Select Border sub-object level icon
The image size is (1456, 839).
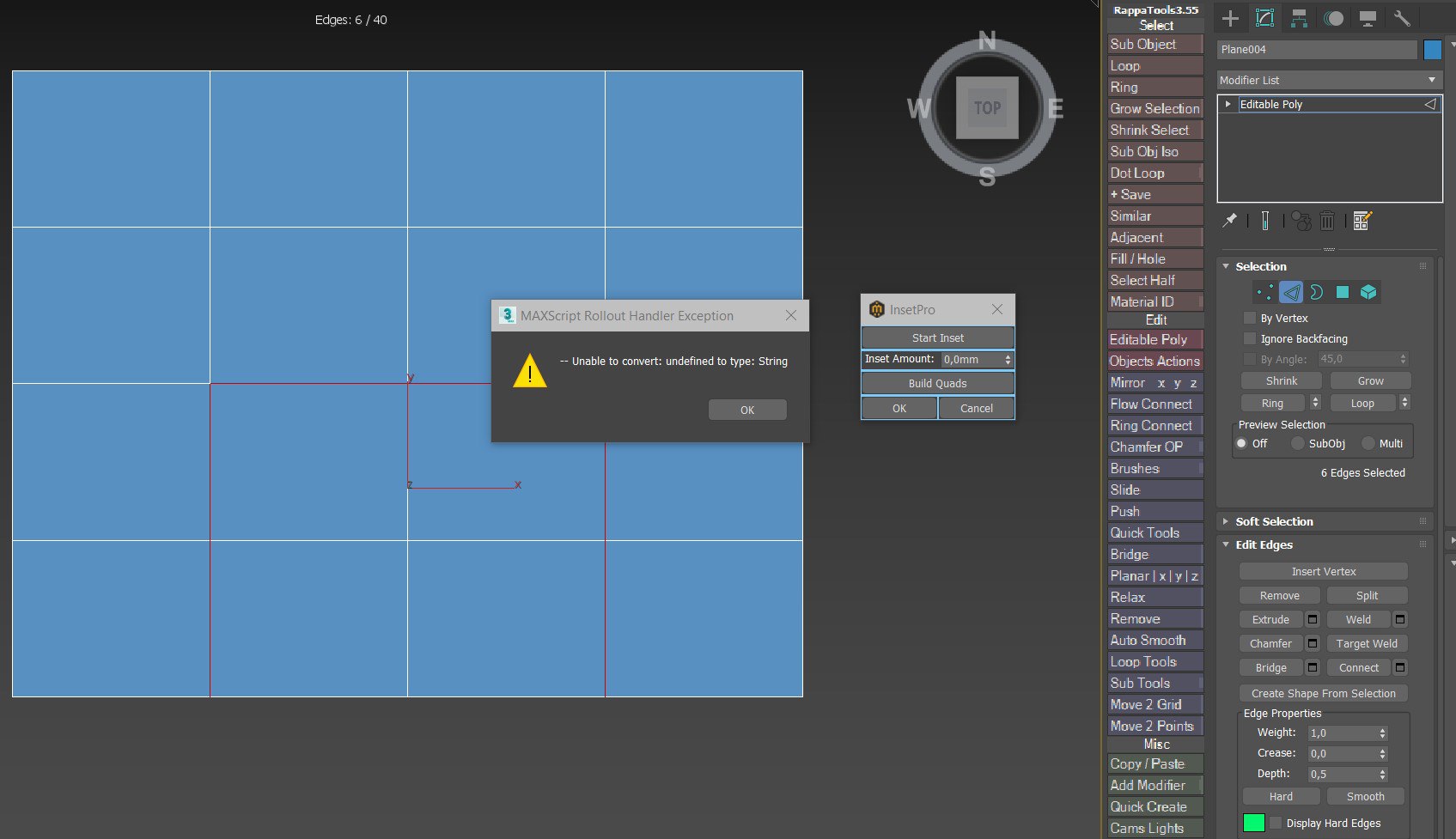click(x=1317, y=293)
